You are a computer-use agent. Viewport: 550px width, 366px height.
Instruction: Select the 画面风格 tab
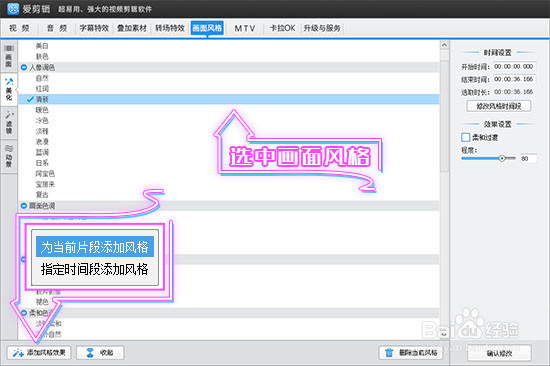[x=207, y=28]
